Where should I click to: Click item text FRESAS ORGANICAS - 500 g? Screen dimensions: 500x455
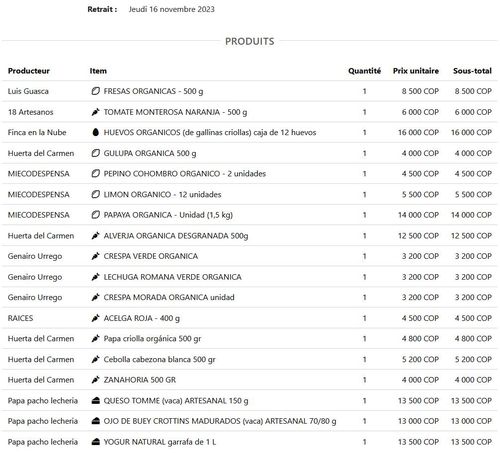coord(153,91)
